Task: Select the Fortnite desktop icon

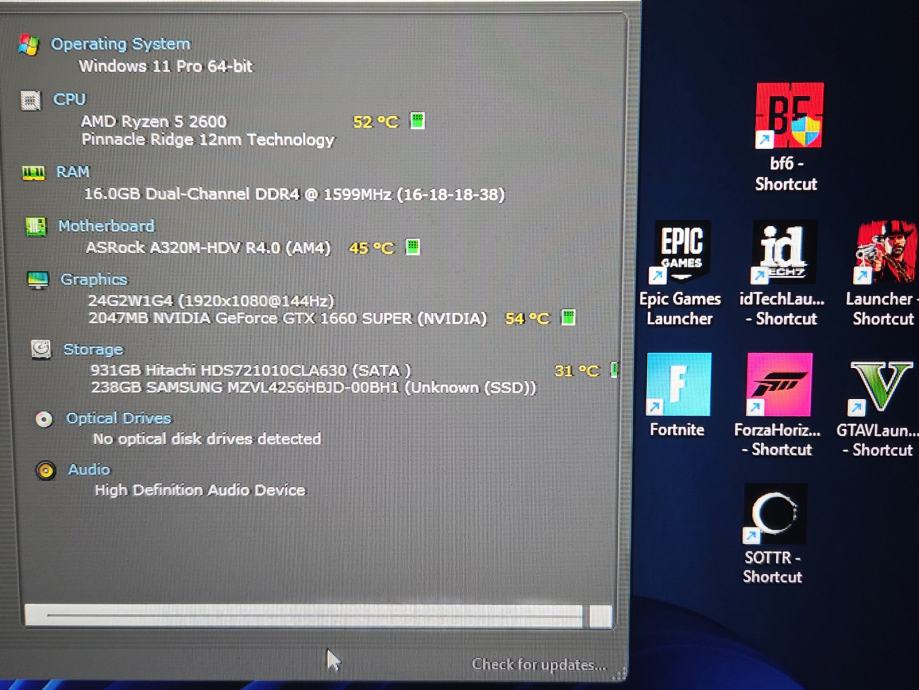Action: [678, 396]
